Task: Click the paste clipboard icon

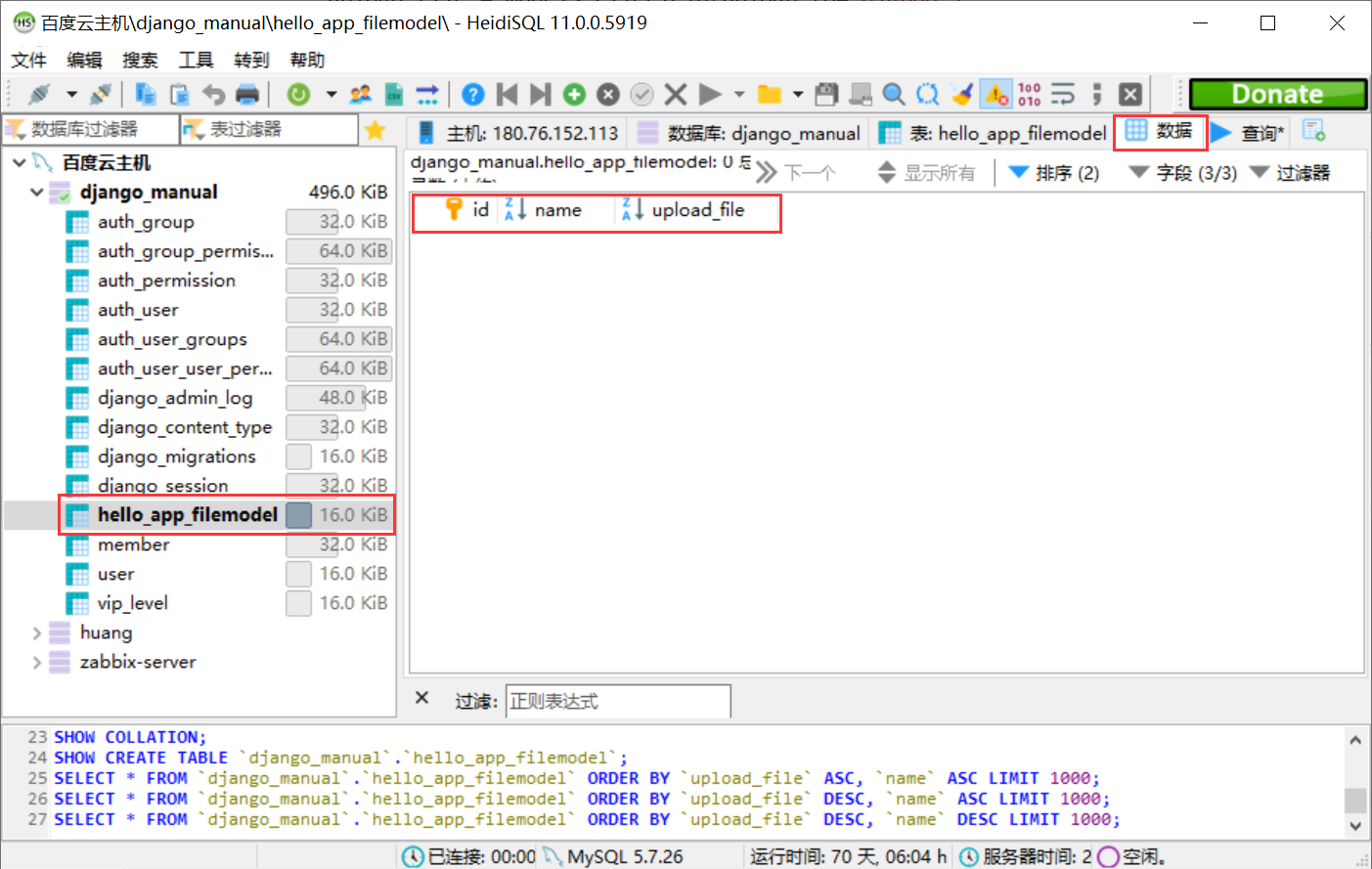Action: point(180,94)
